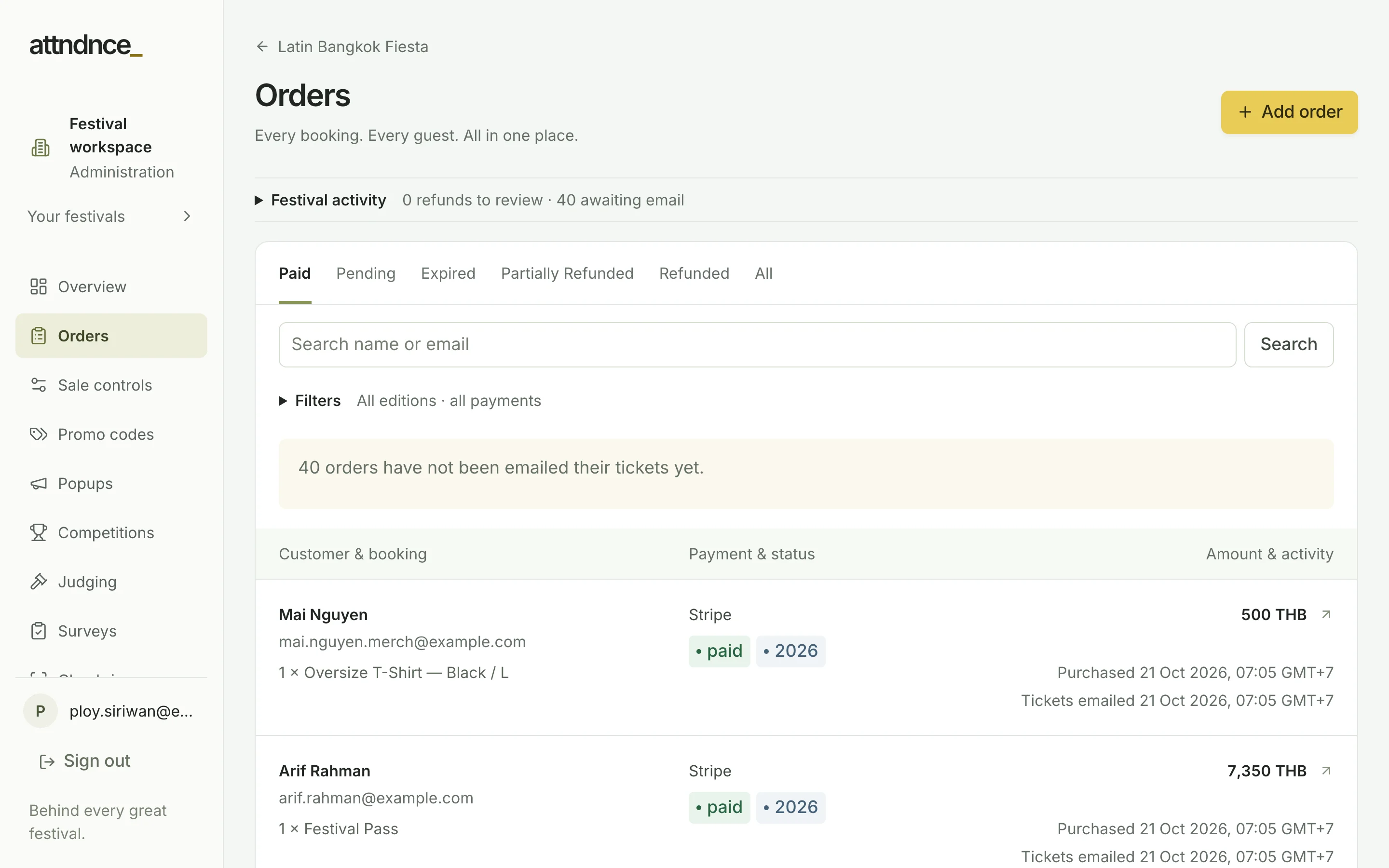Click the Payment & status column header
The height and width of the screenshot is (868, 1389).
point(751,554)
